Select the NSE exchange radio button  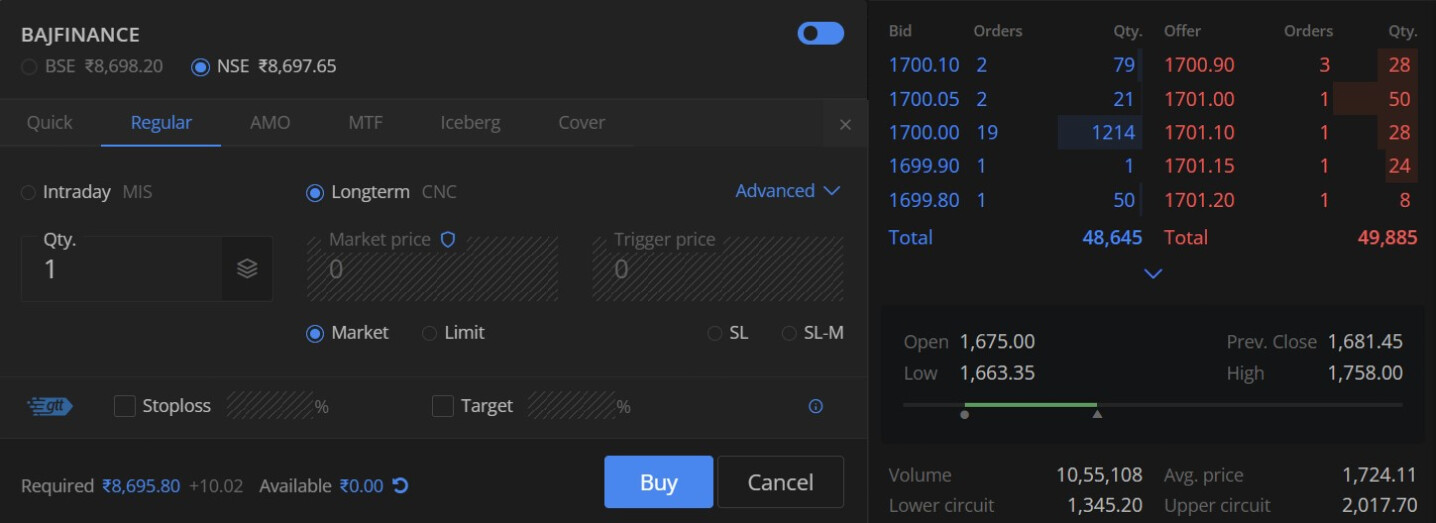[200, 67]
